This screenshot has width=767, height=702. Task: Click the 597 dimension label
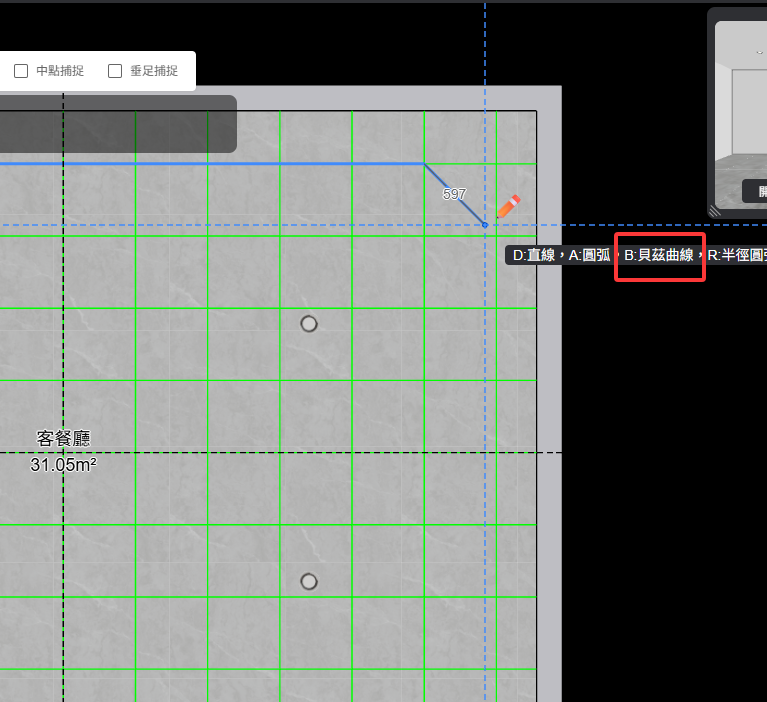pyautogui.click(x=454, y=194)
